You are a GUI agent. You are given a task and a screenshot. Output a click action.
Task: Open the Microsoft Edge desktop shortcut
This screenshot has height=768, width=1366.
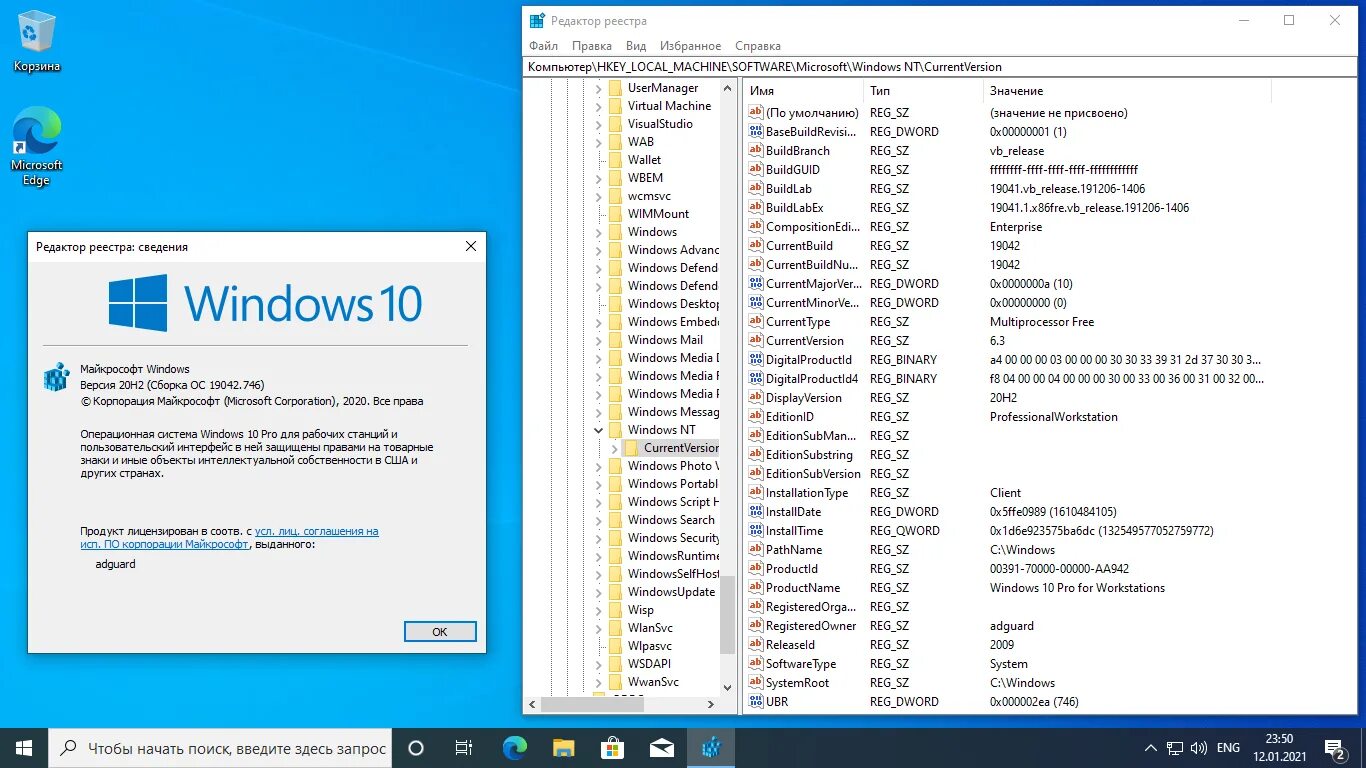click(x=37, y=146)
